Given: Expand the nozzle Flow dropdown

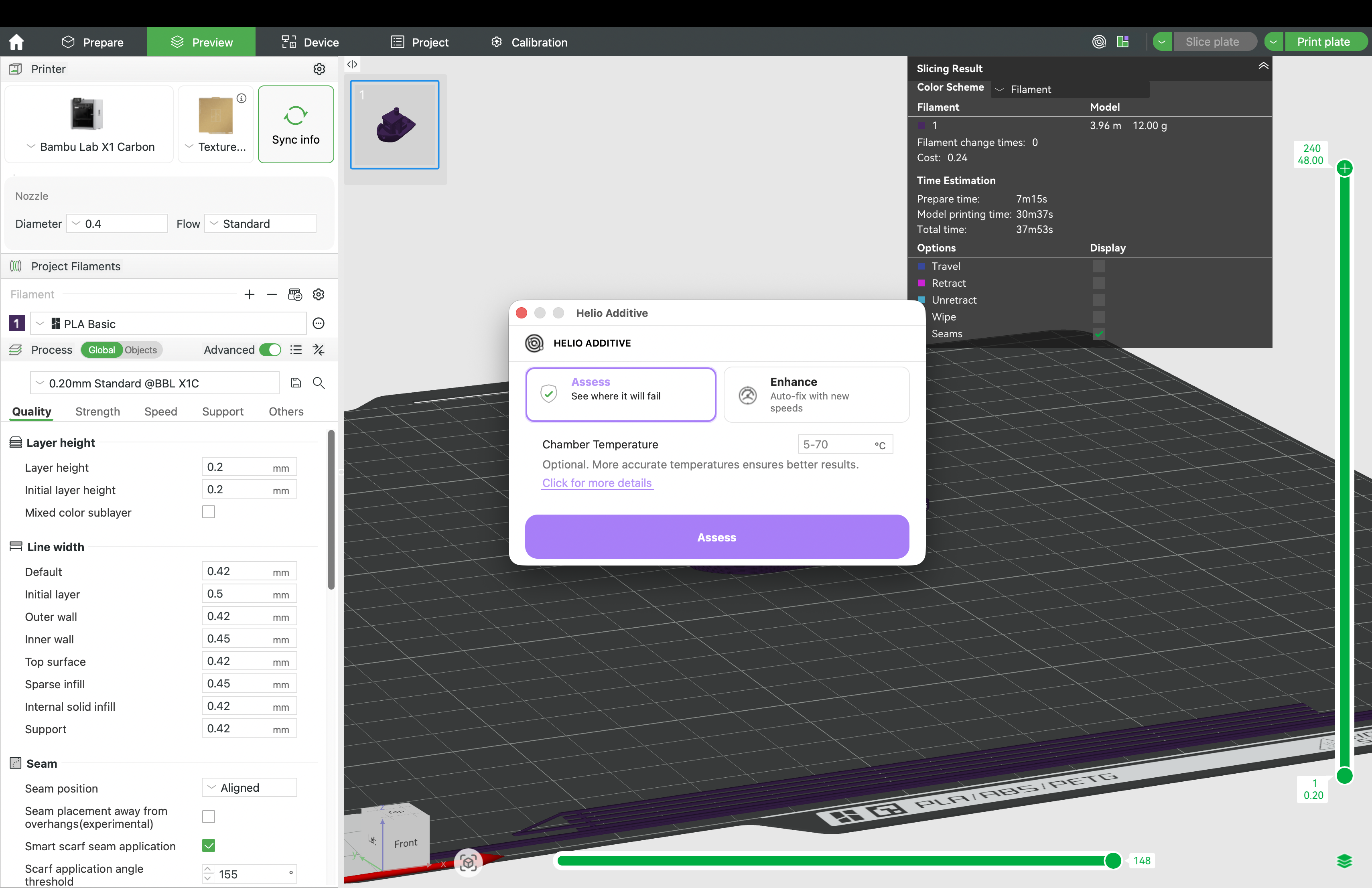Looking at the screenshot, I should click(x=261, y=223).
